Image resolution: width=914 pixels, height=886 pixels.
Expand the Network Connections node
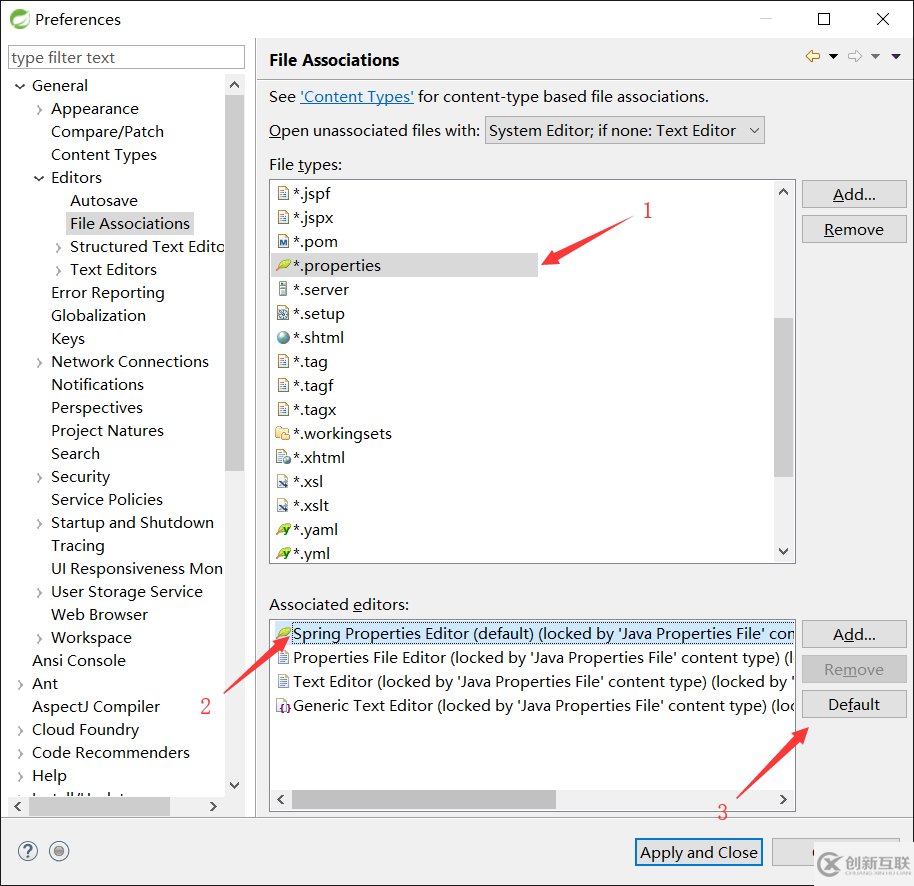pyautogui.click(x=39, y=363)
